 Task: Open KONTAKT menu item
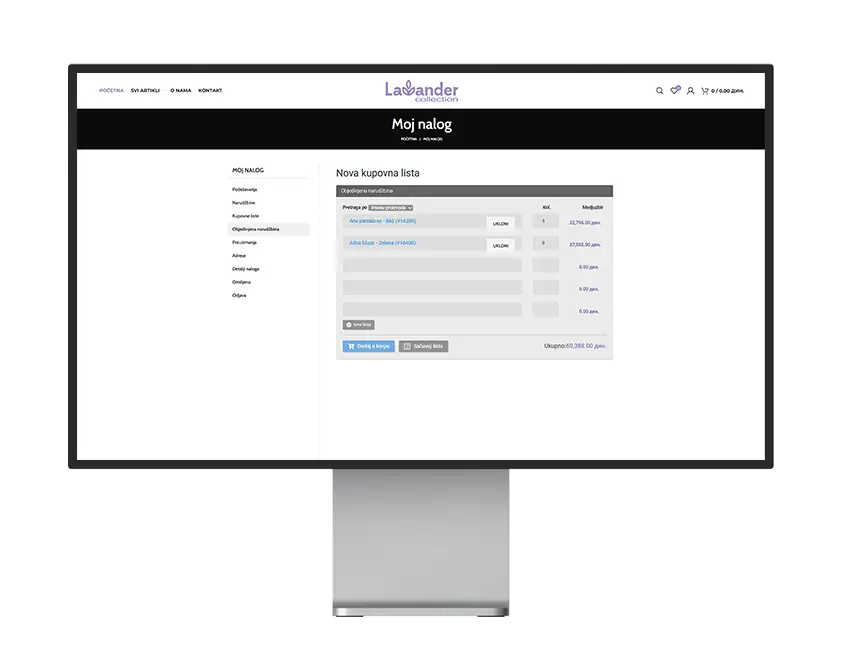click(210, 90)
